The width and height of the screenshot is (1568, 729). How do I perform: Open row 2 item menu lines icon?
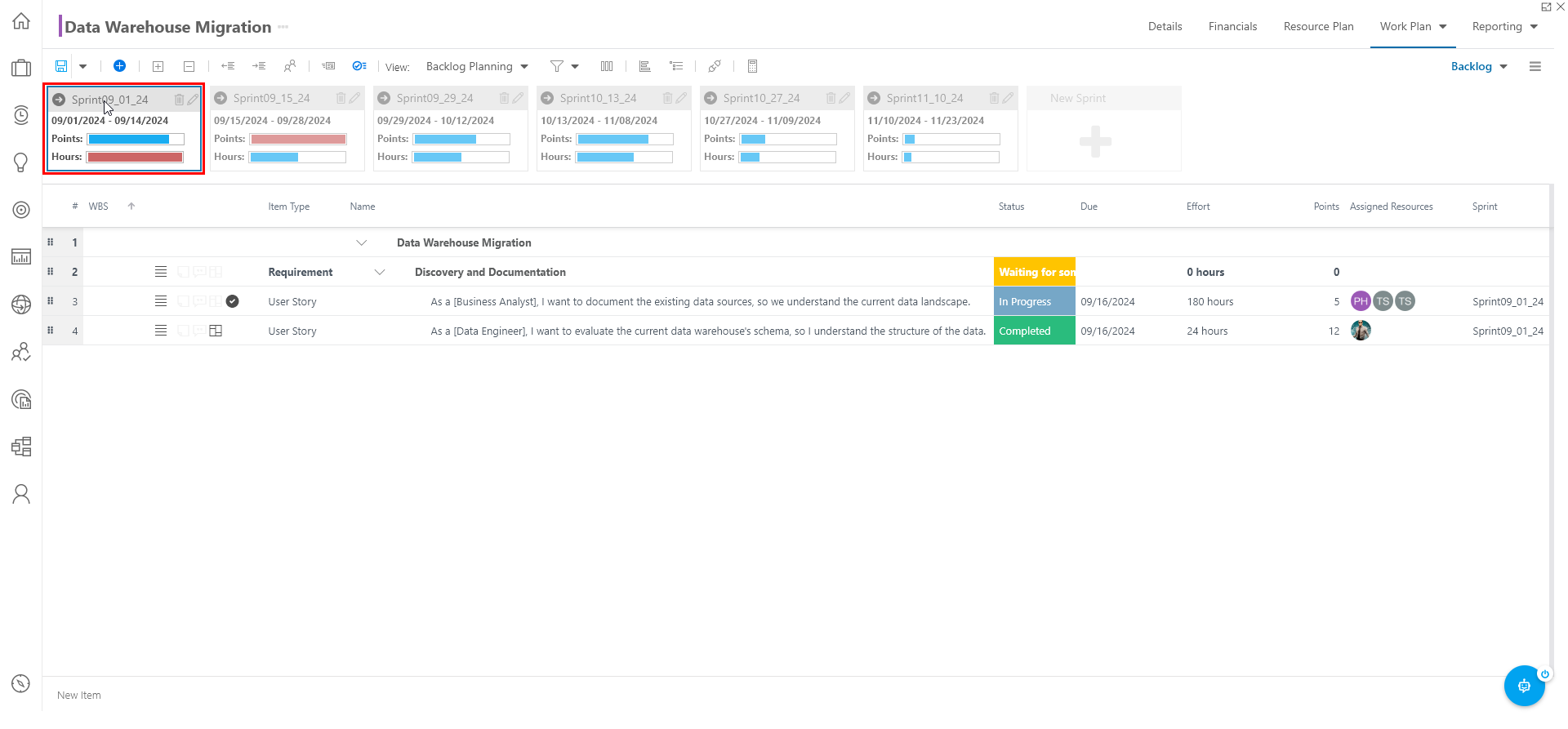[161, 272]
